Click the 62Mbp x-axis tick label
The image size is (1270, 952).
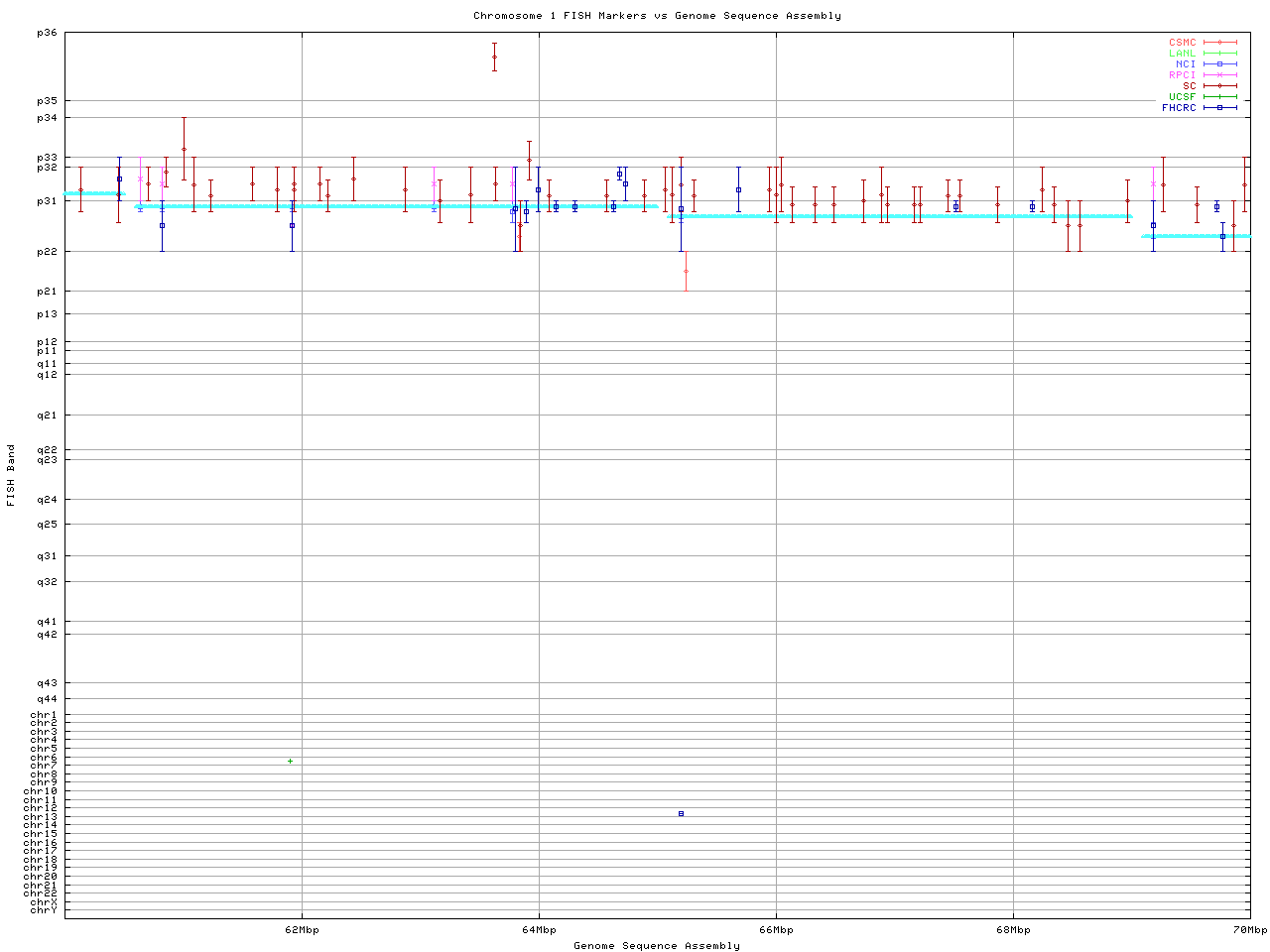pos(302,930)
